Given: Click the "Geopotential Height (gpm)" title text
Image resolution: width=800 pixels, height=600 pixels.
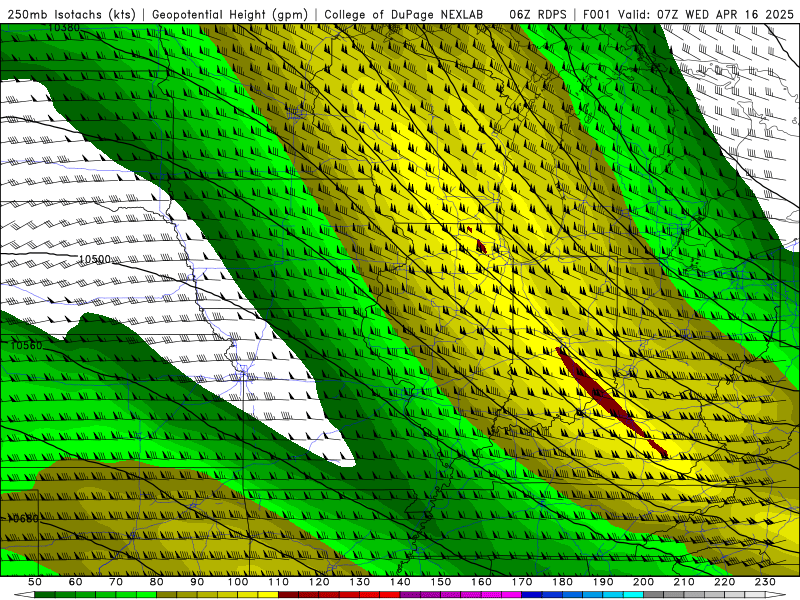Looking at the screenshot, I should [230, 15].
